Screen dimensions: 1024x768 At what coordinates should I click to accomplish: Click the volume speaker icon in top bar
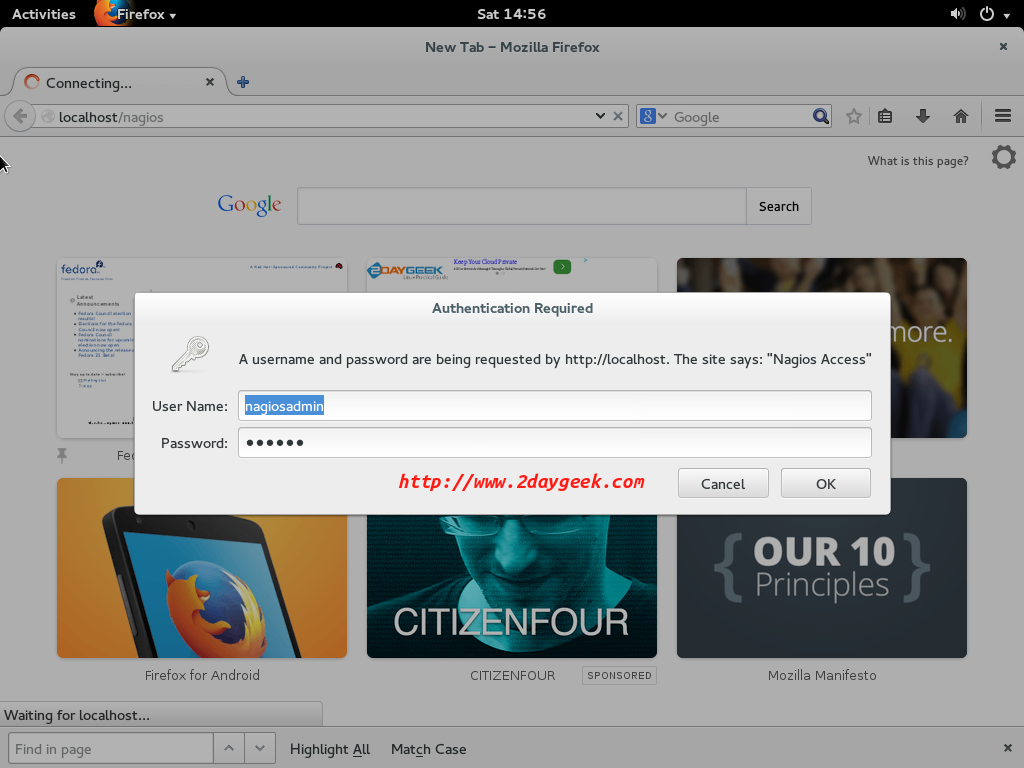tap(957, 14)
